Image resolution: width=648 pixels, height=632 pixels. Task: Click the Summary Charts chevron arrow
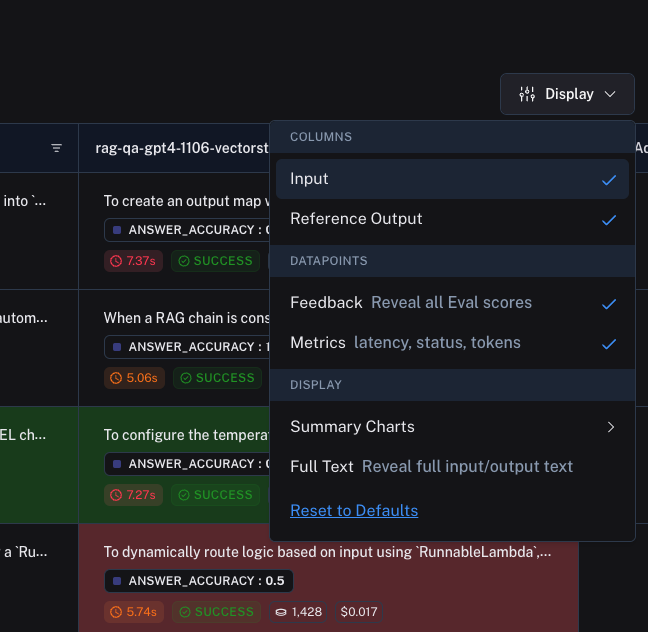click(610, 427)
